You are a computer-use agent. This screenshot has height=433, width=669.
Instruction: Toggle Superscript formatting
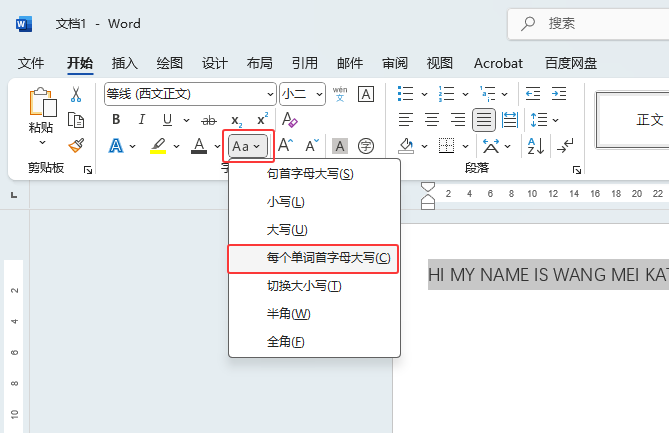click(262, 119)
